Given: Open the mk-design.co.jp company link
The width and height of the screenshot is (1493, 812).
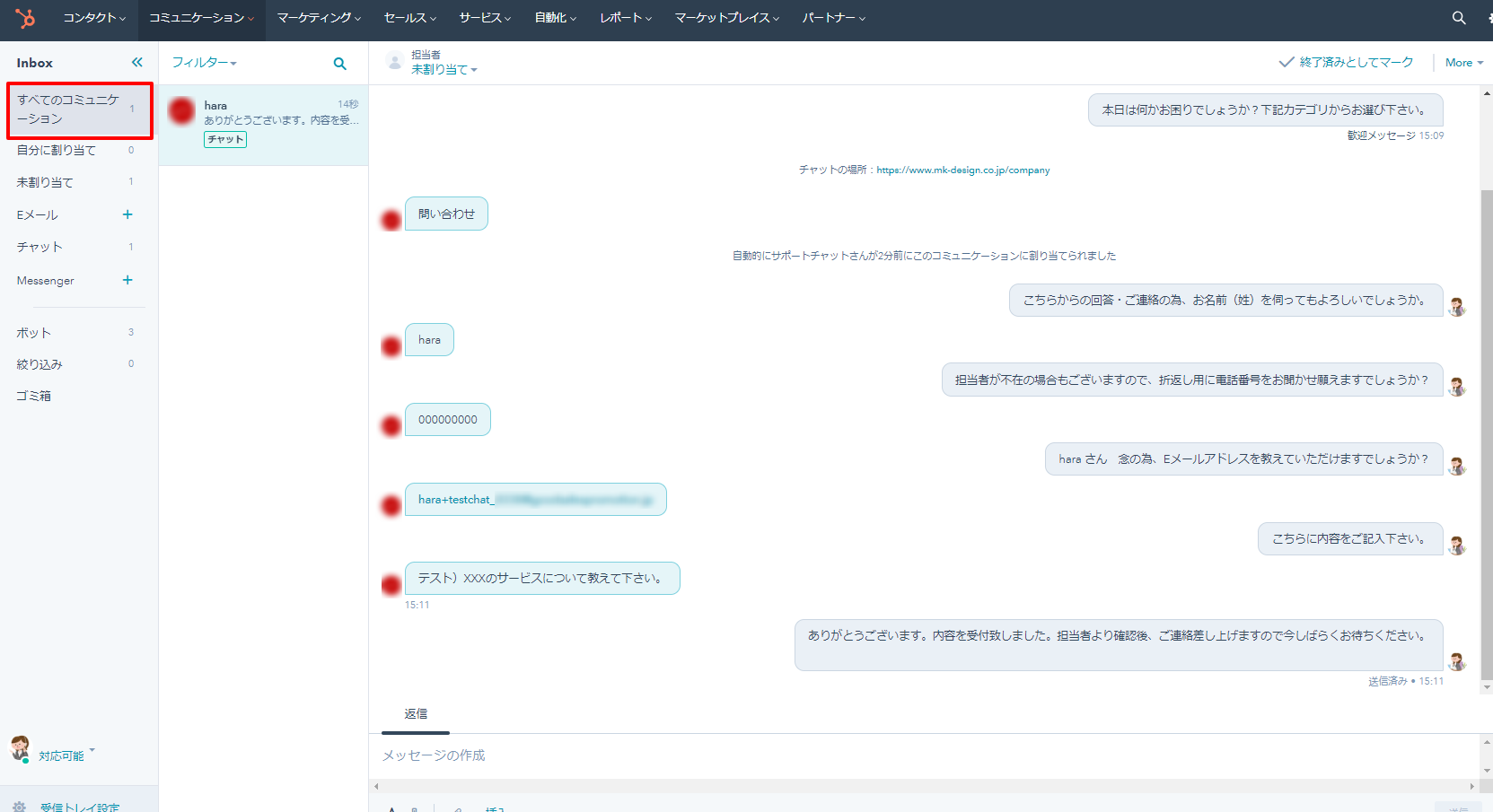Looking at the screenshot, I should pyautogui.click(x=962, y=170).
